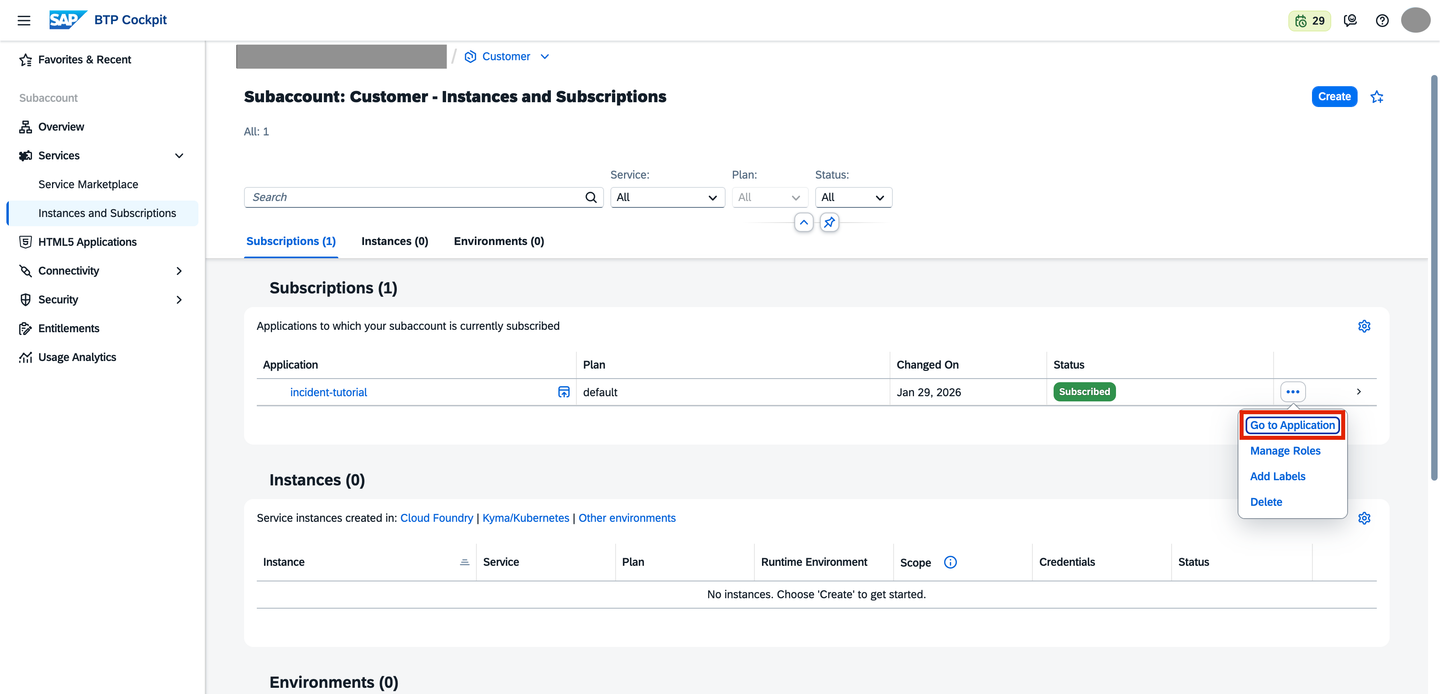Click the Subscribed status badge
This screenshot has height=694, width=1440.
click(1084, 392)
